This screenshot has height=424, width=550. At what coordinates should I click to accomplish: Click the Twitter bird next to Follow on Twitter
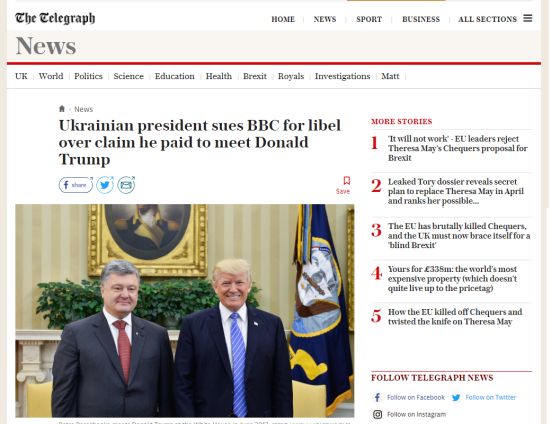(x=456, y=398)
